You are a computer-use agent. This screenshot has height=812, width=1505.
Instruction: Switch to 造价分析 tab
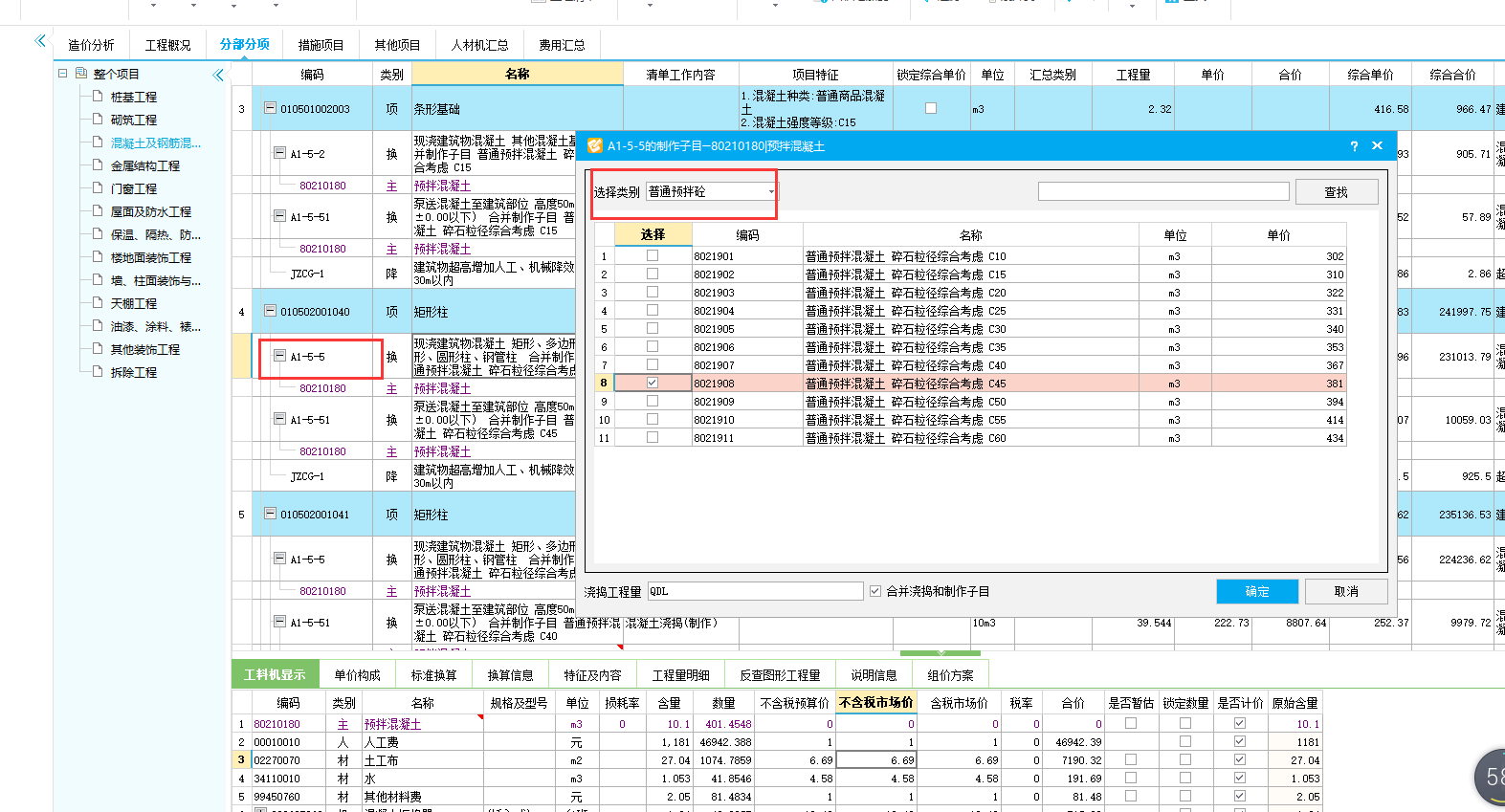(x=91, y=45)
